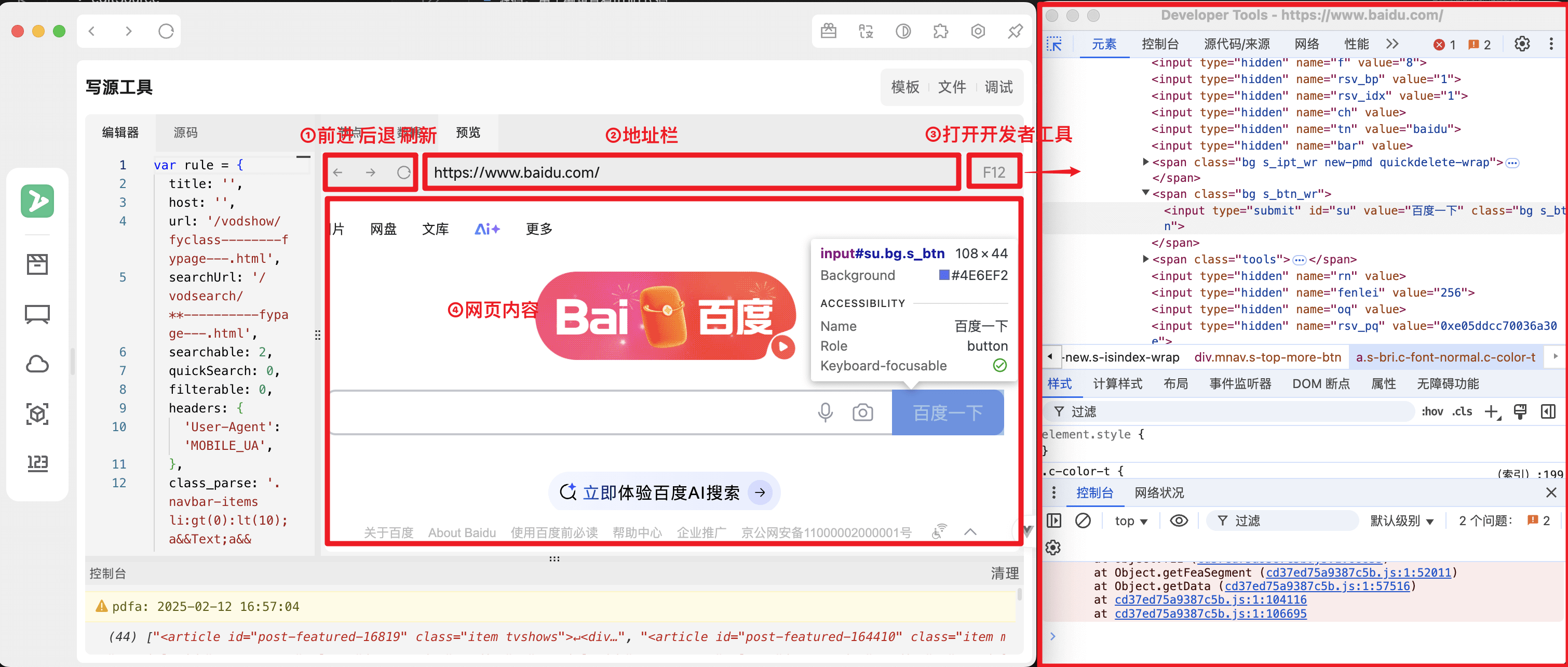Toggle the console sidebar panel icon
The image size is (1568, 667).
pyautogui.click(x=1053, y=521)
